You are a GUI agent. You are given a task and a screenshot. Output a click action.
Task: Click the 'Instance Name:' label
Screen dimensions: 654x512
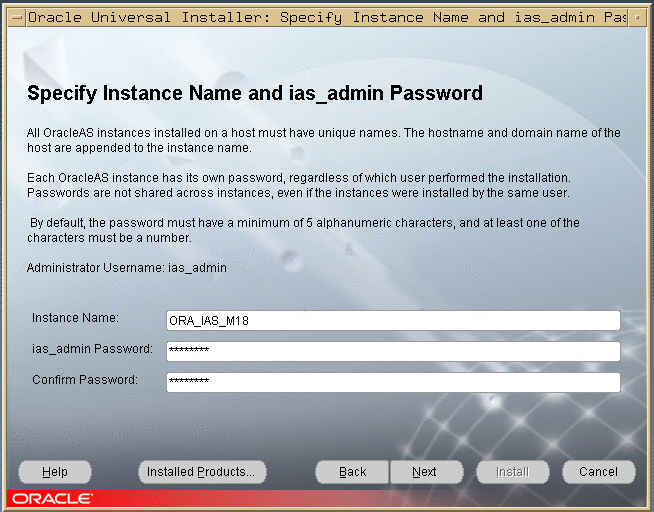(75, 318)
